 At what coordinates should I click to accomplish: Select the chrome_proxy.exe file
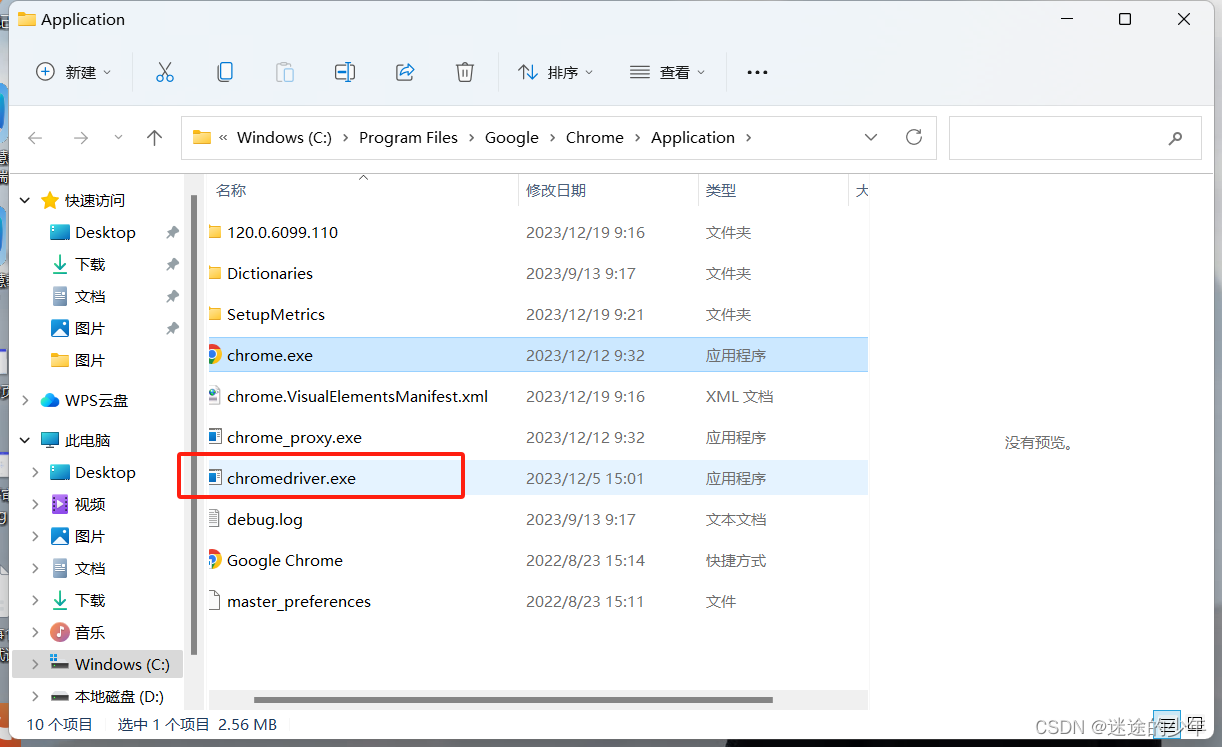click(x=537, y=437)
